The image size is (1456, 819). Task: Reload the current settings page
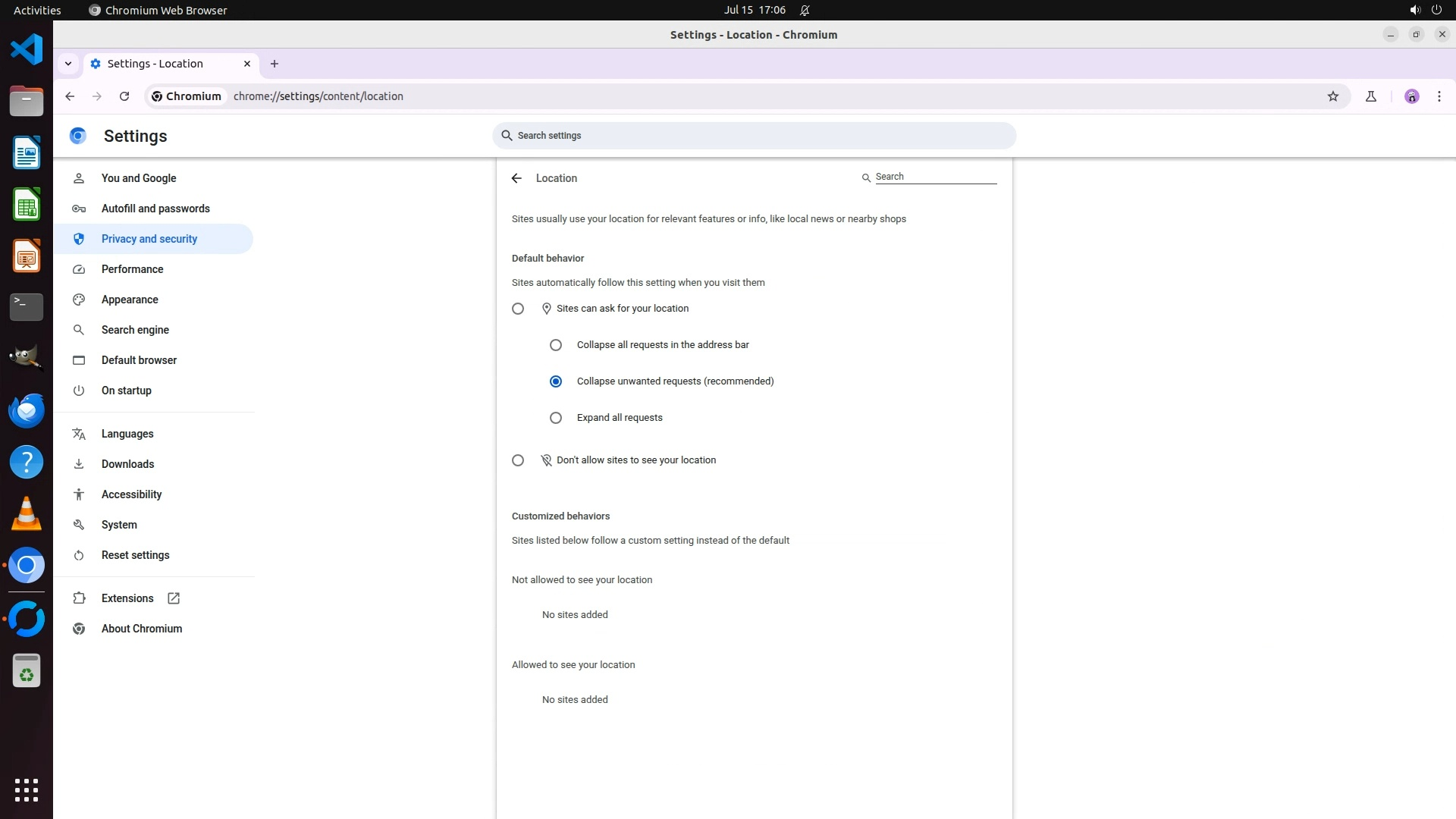point(124,96)
